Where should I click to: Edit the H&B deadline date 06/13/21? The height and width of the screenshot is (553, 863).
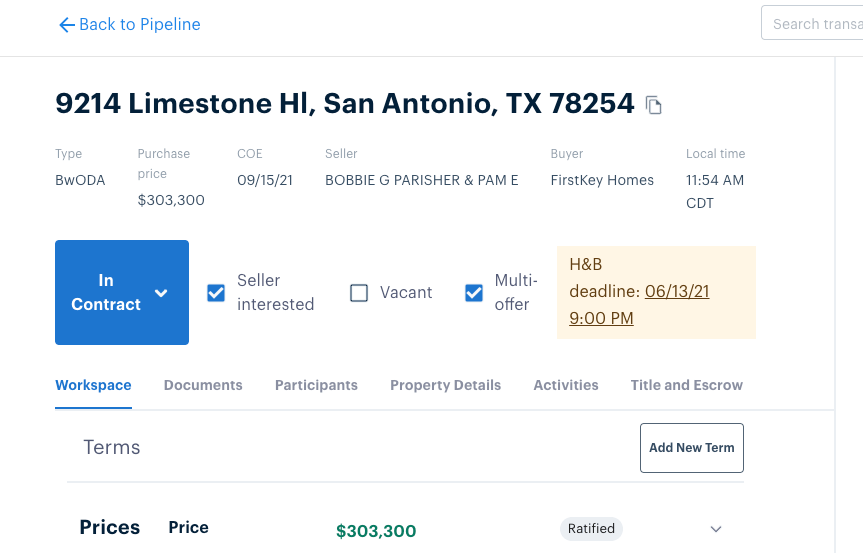tap(677, 291)
